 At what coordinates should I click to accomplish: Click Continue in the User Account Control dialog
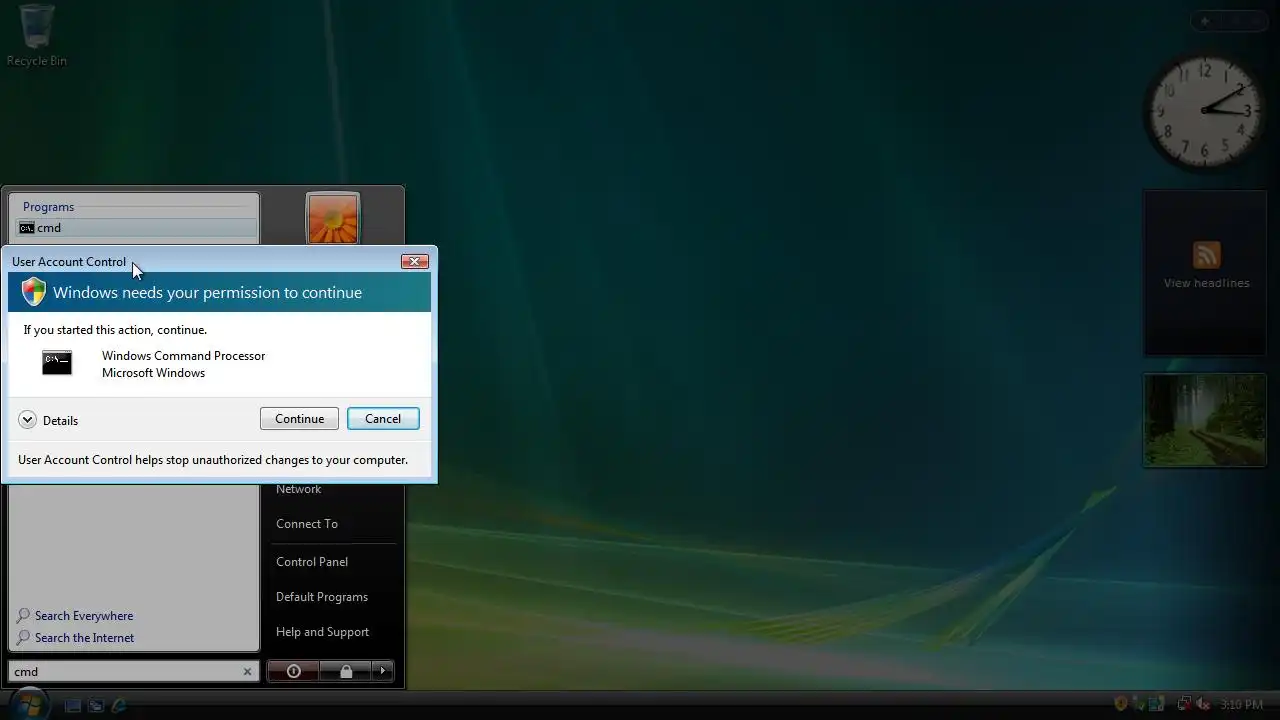tap(299, 419)
